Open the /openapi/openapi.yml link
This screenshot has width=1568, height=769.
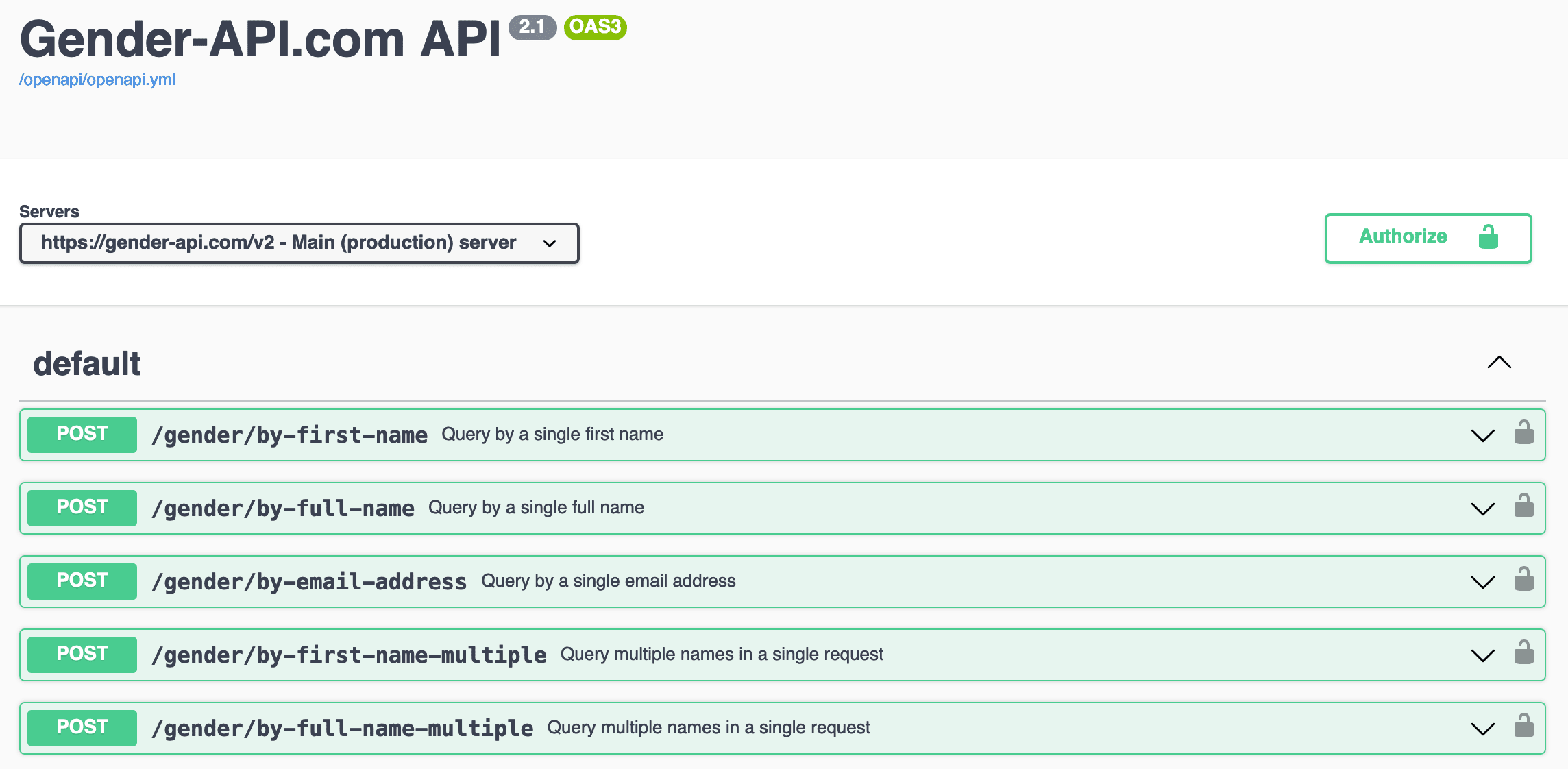pos(97,80)
